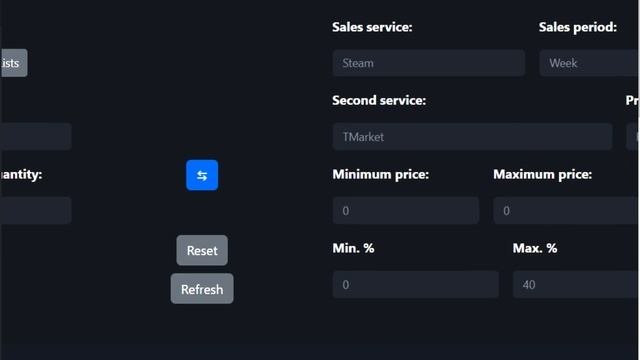Image resolution: width=640 pixels, height=360 pixels.
Task: Open the Sales period dropdown showing Week
Action: [589, 63]
